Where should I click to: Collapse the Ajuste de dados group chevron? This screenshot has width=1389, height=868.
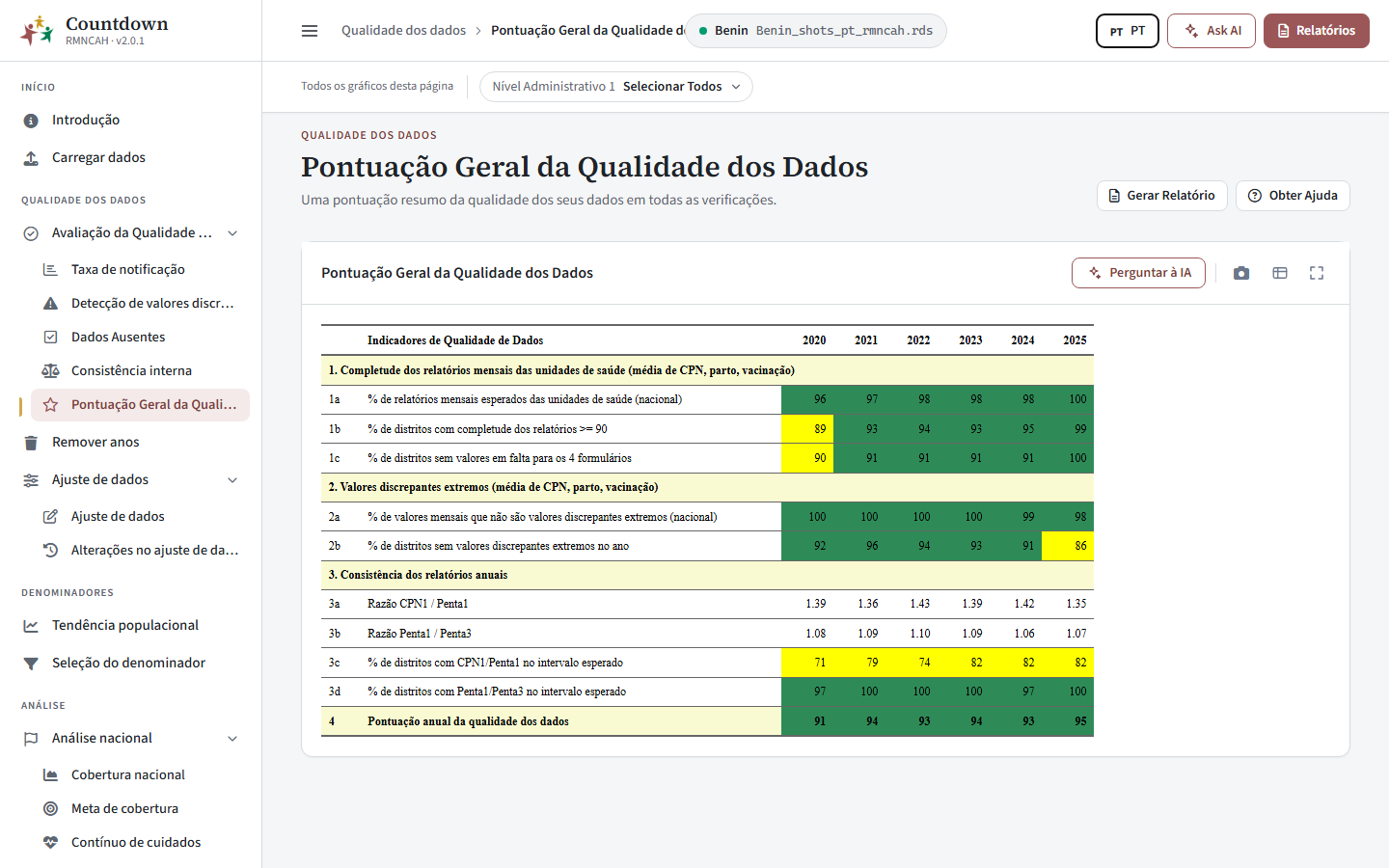(x=232, y=480)
